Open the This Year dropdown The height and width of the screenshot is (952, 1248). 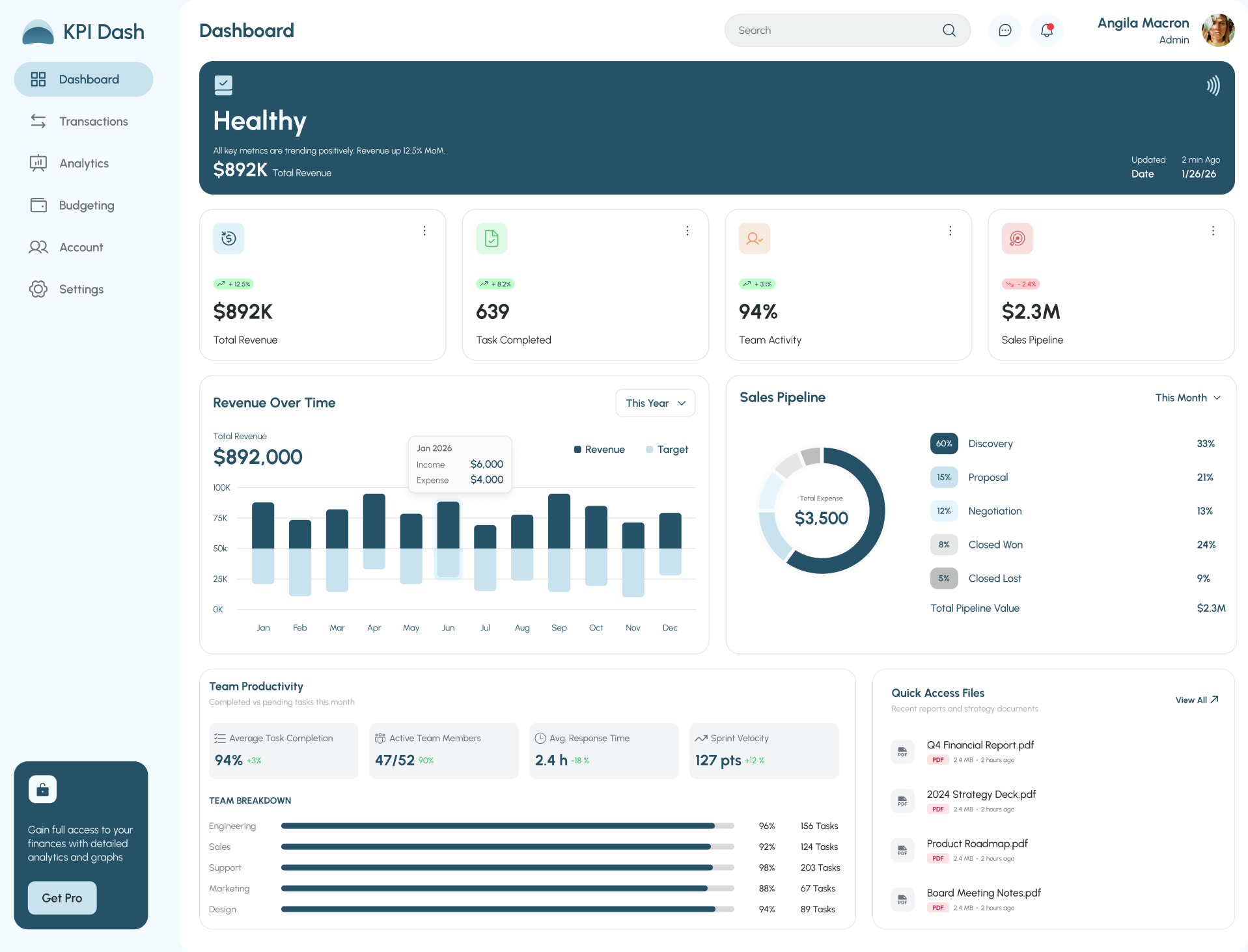(x=655, y=403)
